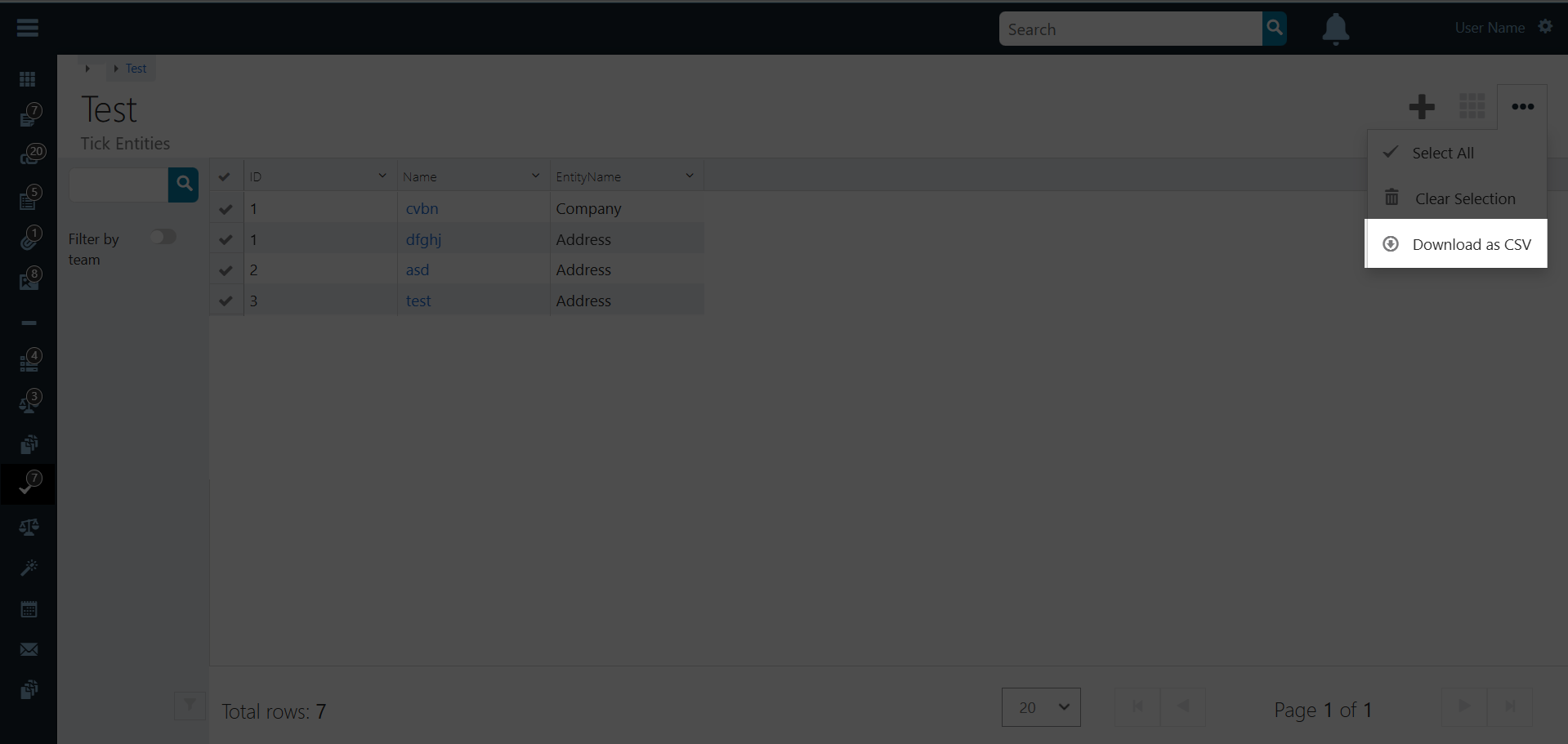Select the checkmark sidebar icon with badge 7
Image resolution: width=1568 pixels, height=744 pixels.
click(x=29, y=483)
